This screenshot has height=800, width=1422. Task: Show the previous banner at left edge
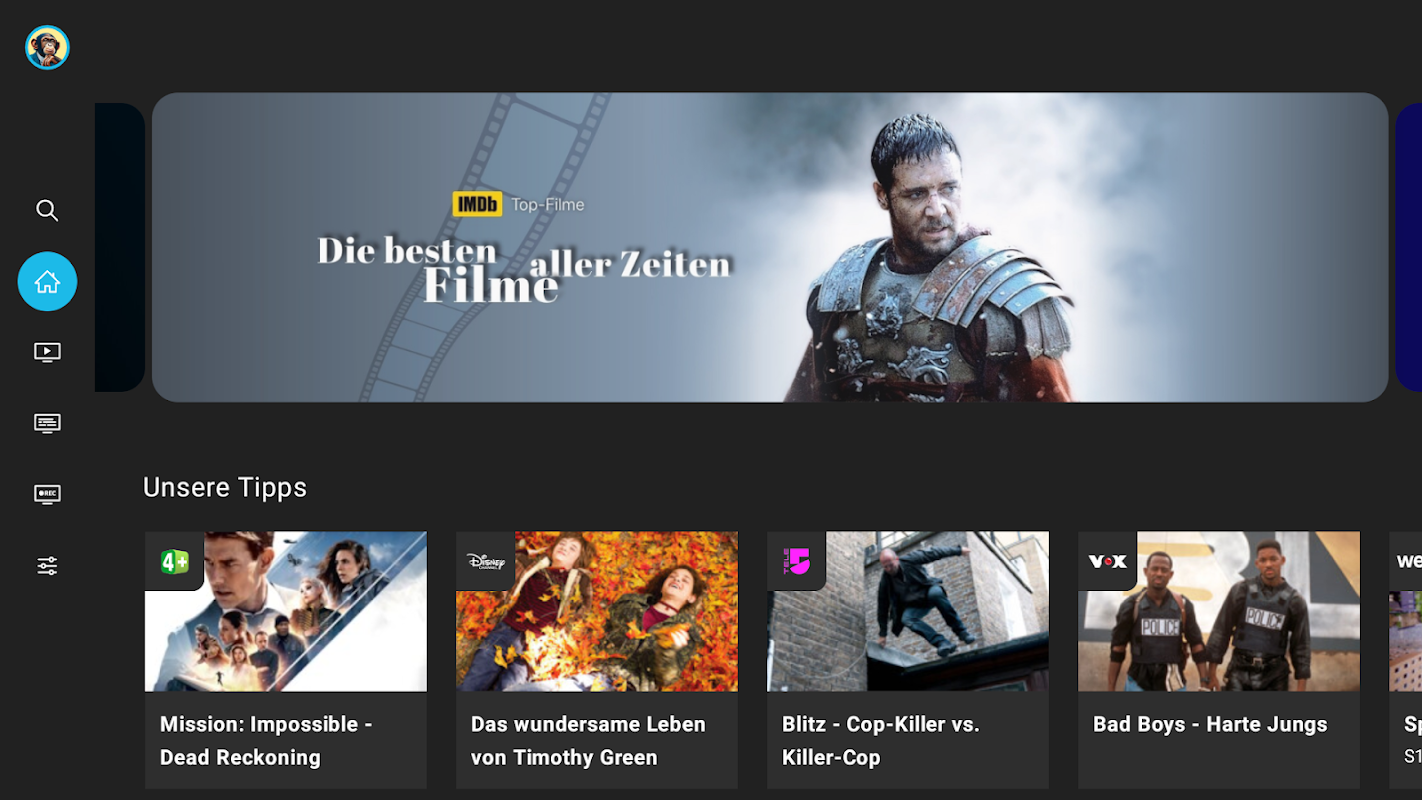(x=120, y=247)
